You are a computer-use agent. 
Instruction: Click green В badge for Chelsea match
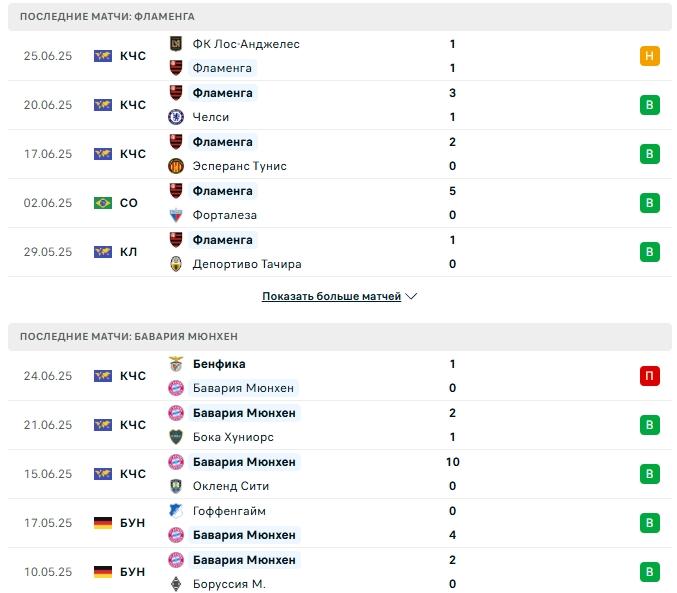[650, 105]
